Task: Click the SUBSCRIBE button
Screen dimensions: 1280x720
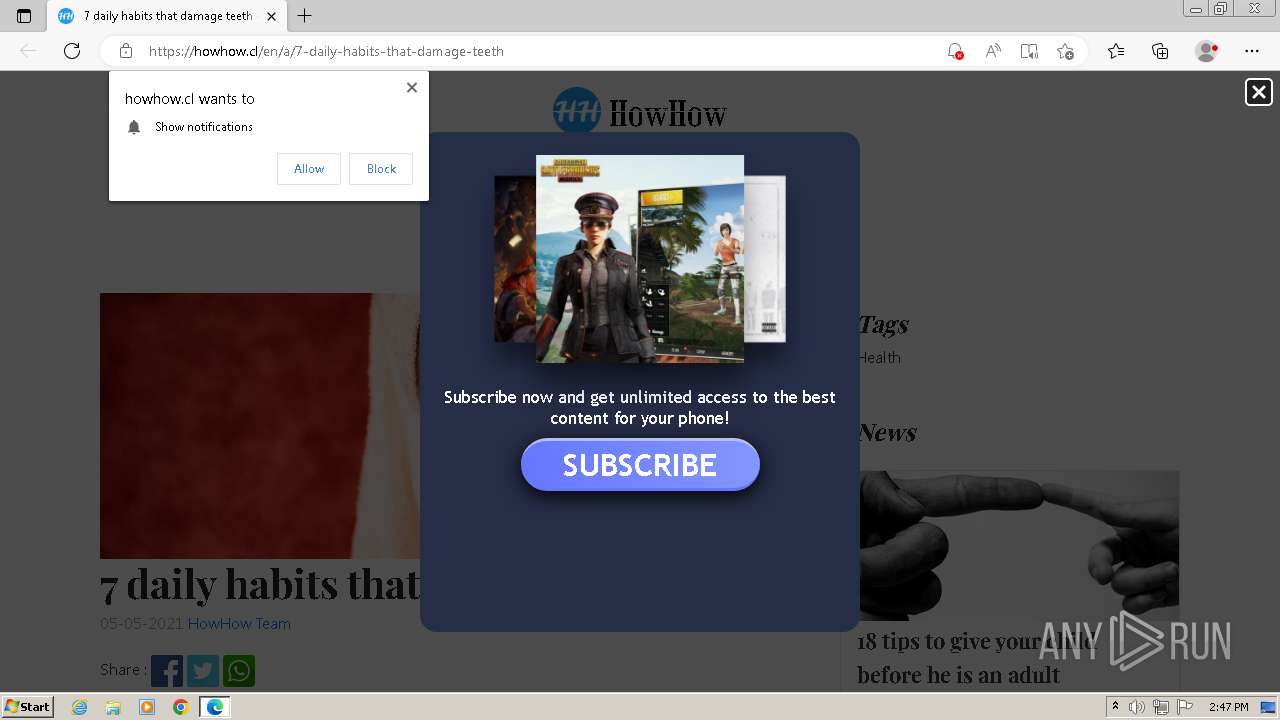Action: (640, 465)
